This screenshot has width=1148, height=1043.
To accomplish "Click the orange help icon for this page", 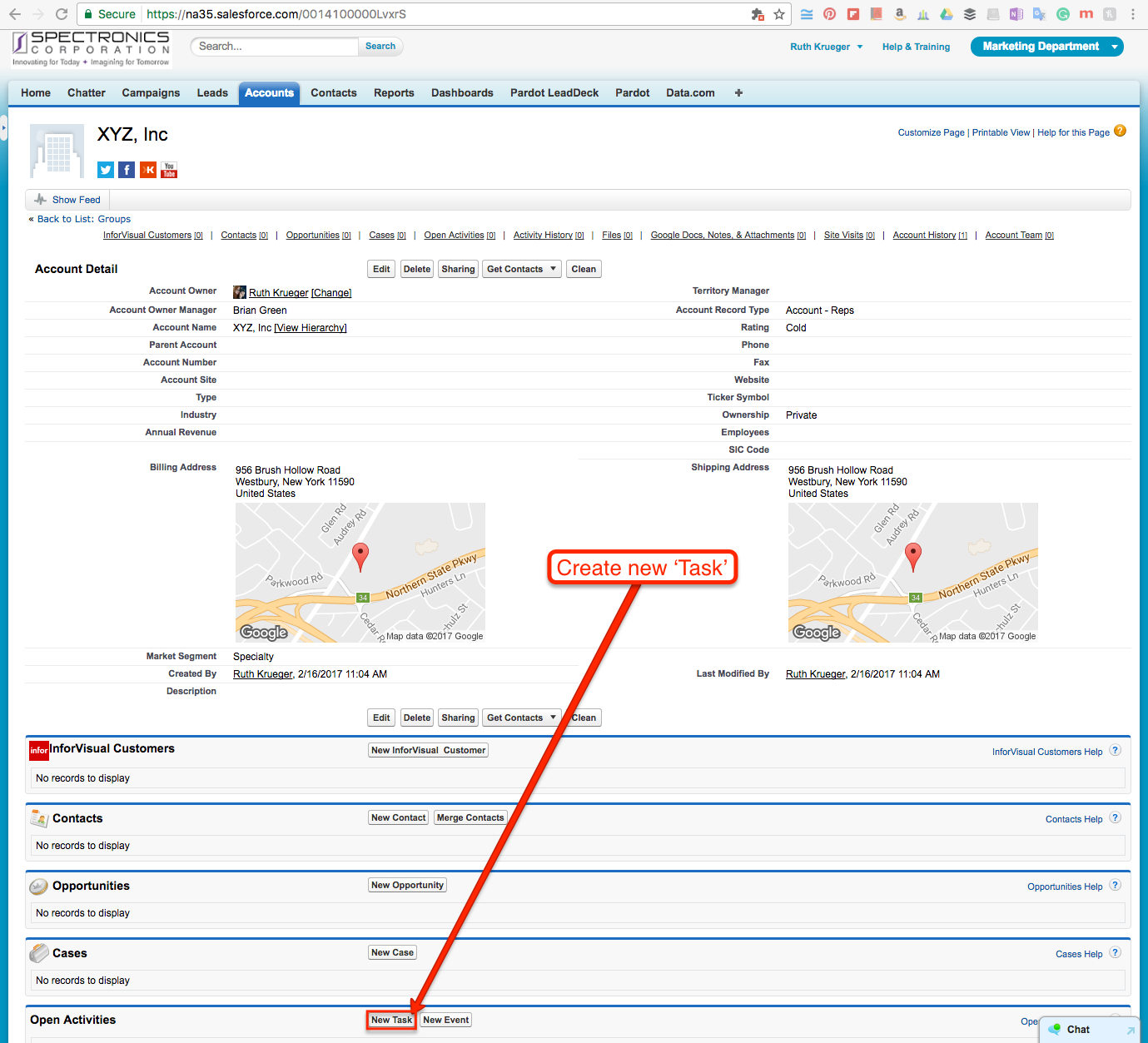I will [x=1120, y=131].
